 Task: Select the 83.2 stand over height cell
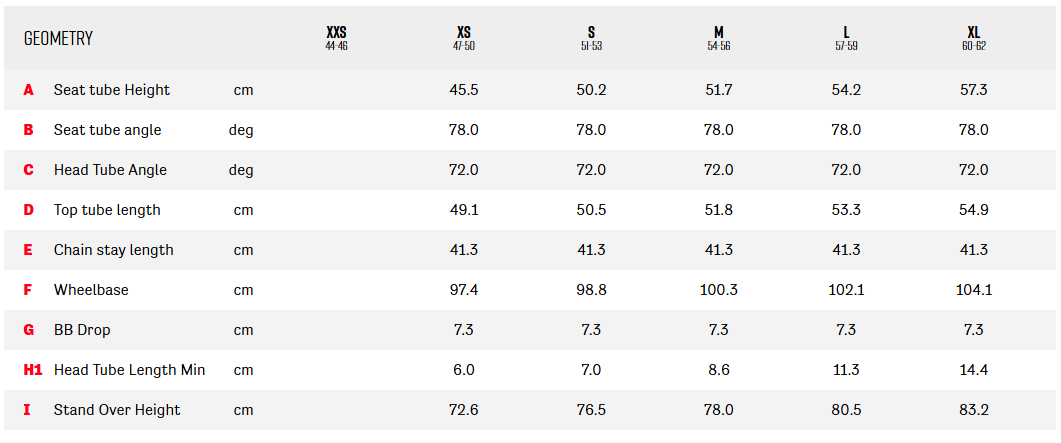coord(973,410)
